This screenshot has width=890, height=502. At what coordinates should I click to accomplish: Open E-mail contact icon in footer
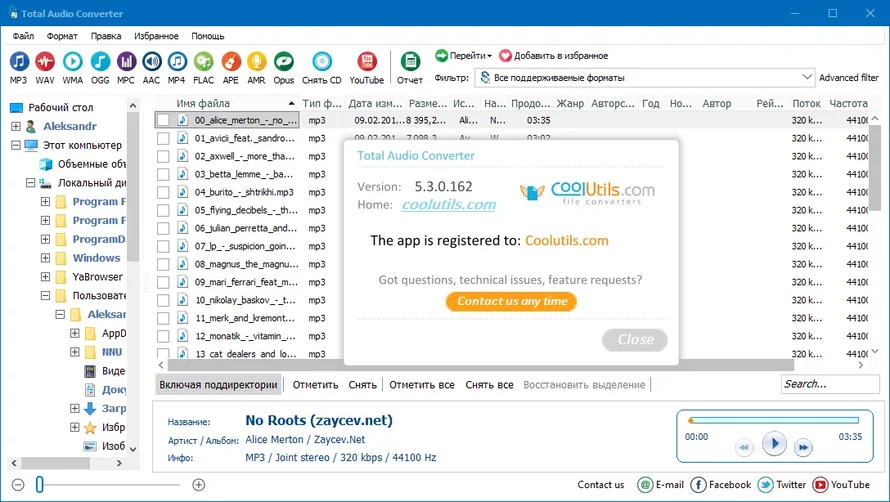point(645,484)
